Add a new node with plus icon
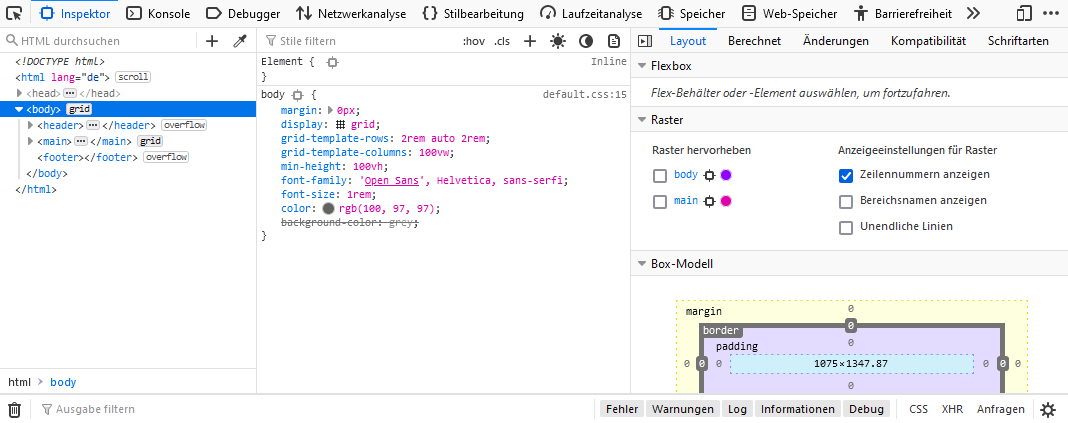The image size is (1068, 423). pyautogui.click(x=212, y=41)
